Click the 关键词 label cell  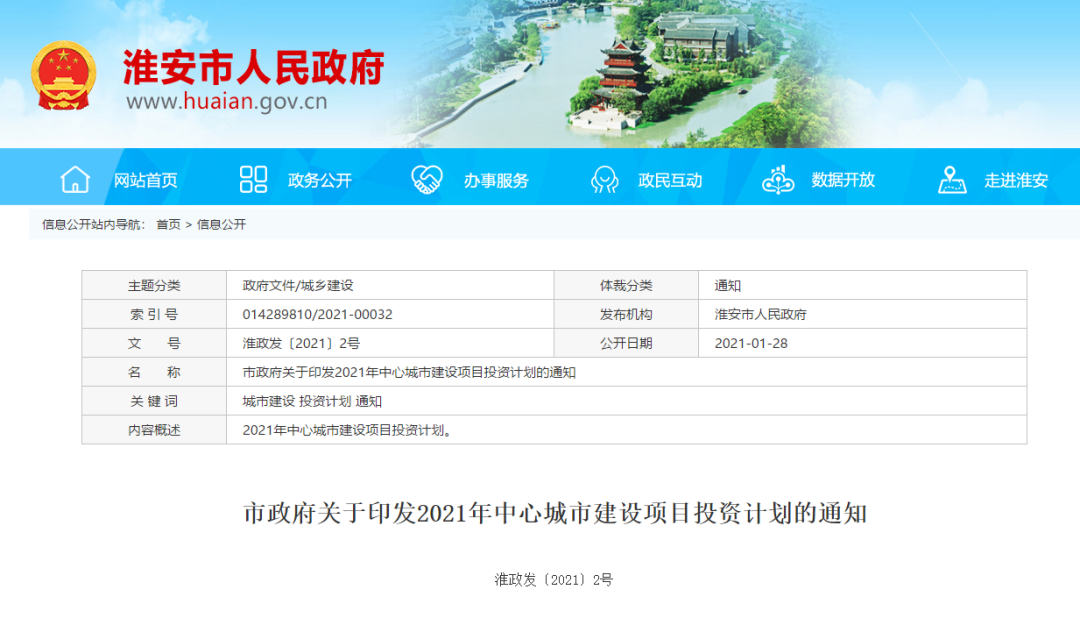pyautogui.click(x=154, y=401)
